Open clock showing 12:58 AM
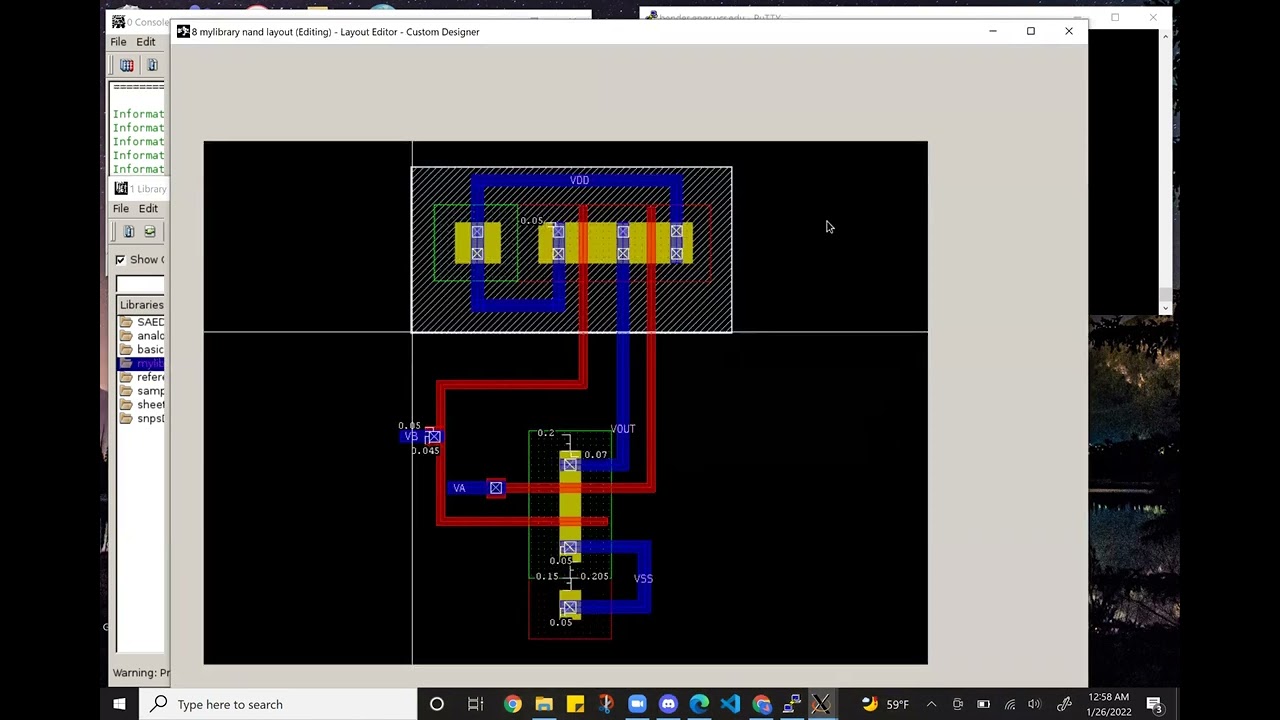Screen dimensions: 1280x720 click(1107, 704)
